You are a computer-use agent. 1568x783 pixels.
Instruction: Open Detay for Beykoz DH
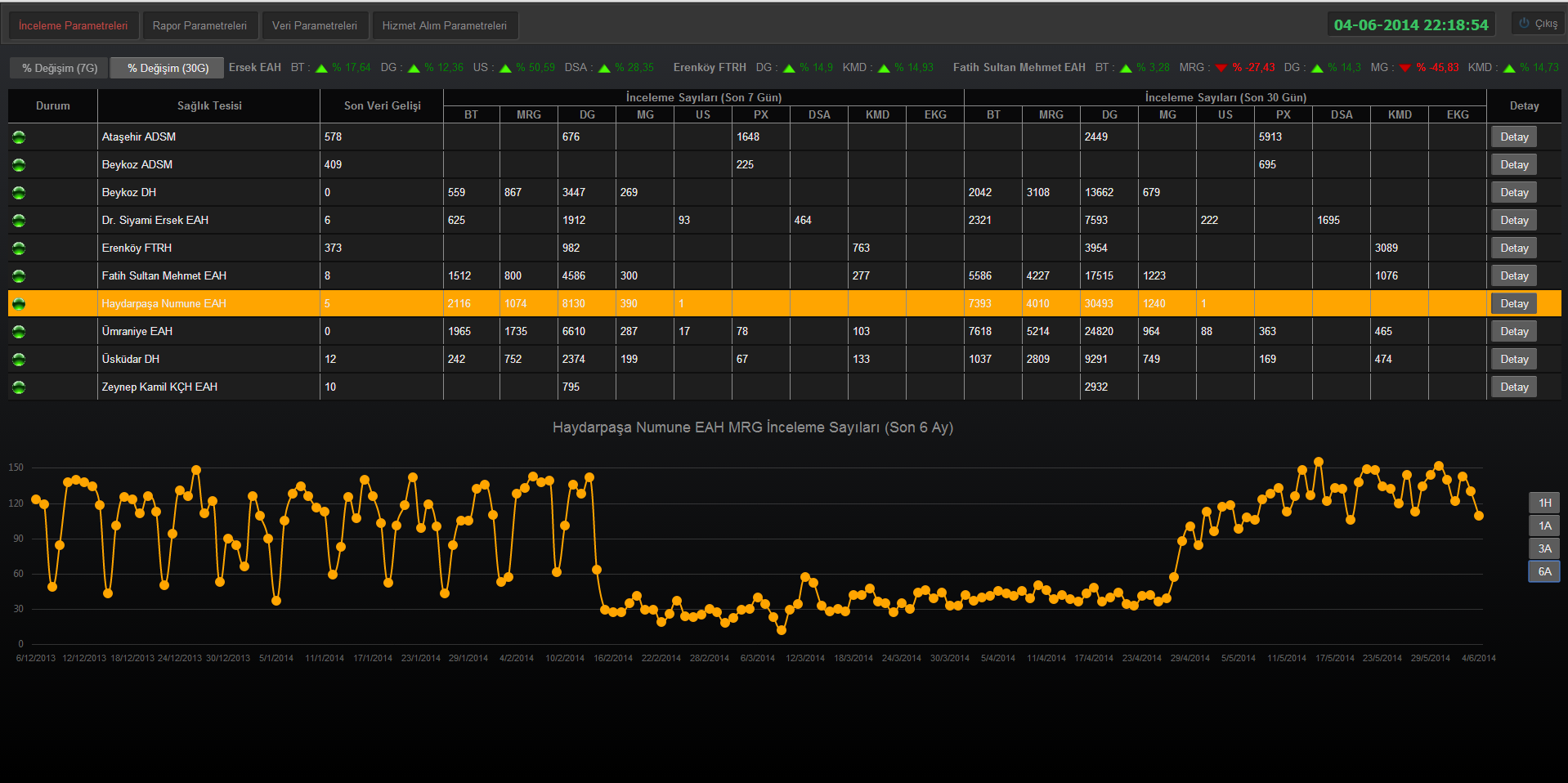1514,192
